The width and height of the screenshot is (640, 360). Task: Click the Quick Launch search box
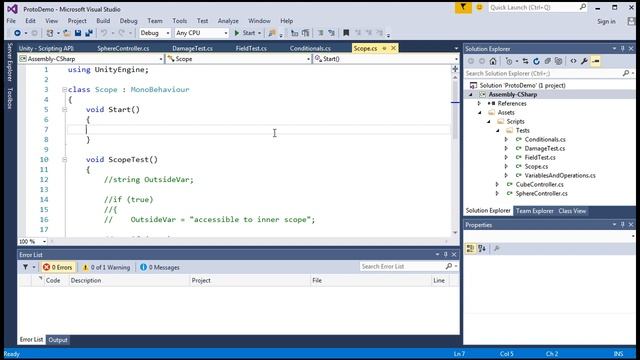coord(538,7)
